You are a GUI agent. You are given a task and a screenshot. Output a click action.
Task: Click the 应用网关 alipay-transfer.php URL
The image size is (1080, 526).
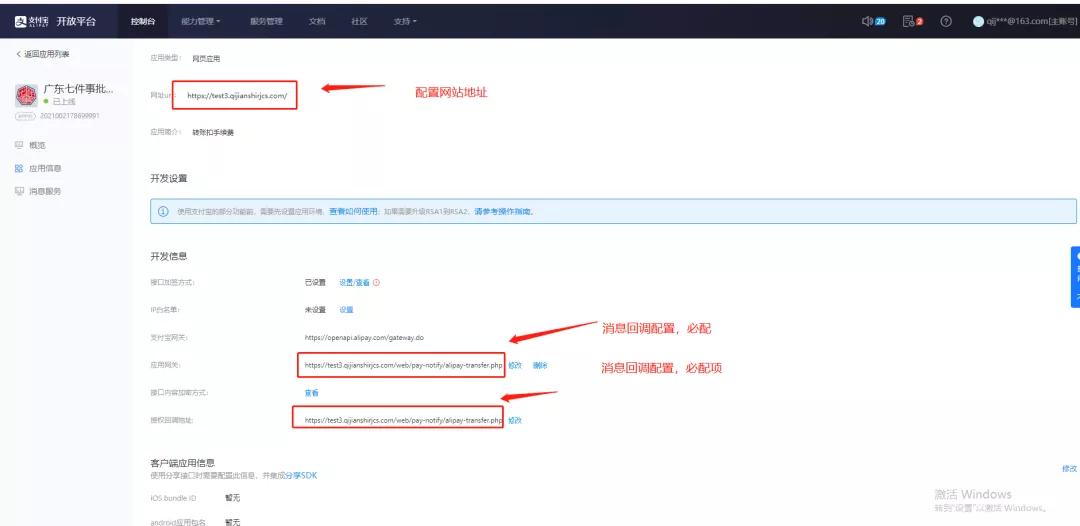(404, 365)
